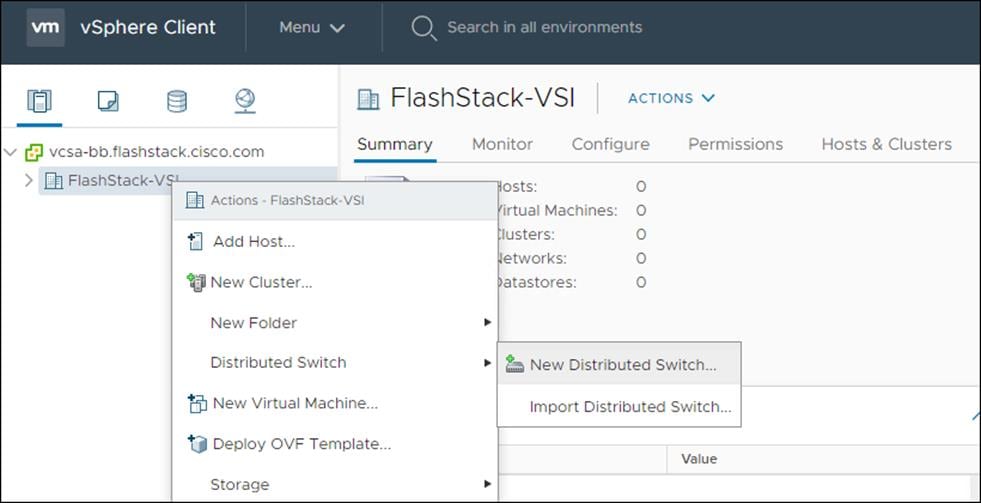Expand the FlashStack-VSI tree node
This screenshot has width=981, height=503.
pyautogui.click(x=29, y=181)
